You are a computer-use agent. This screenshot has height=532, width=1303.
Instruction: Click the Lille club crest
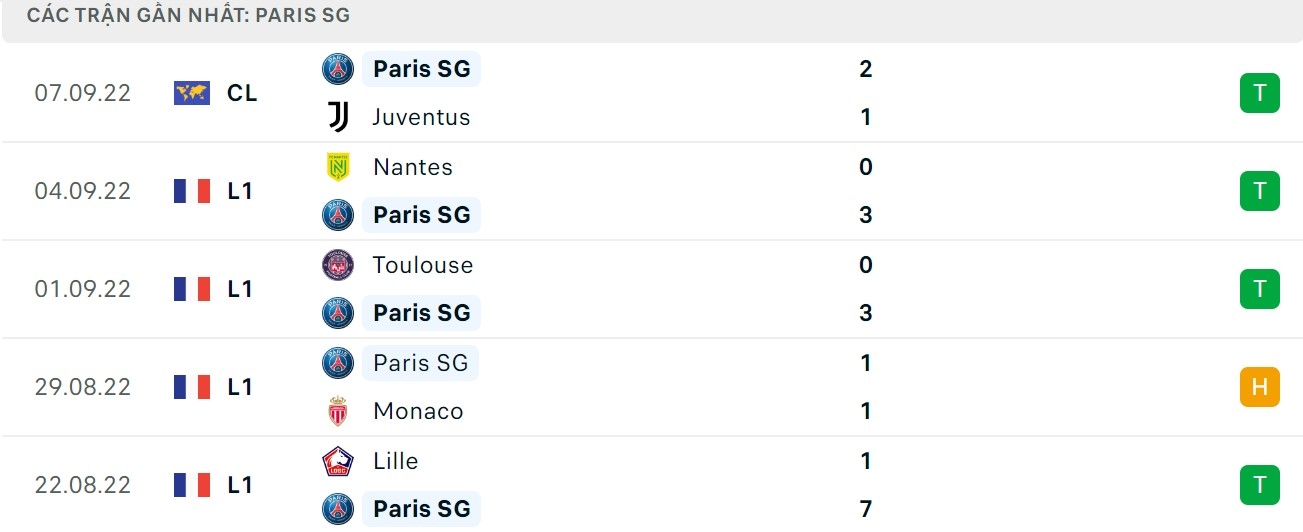[338, 461]
